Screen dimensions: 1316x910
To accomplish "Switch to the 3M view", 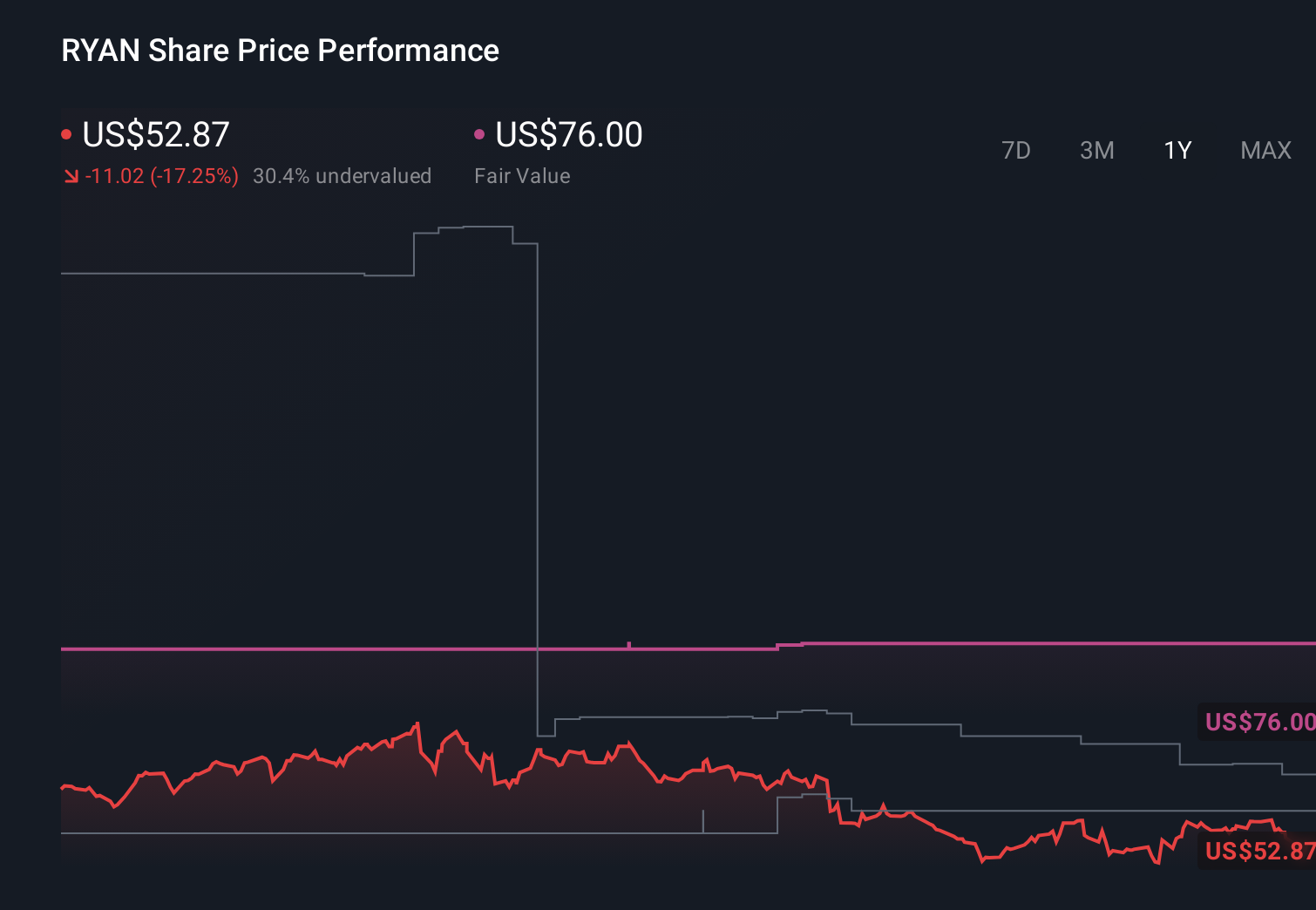I will pos(1096,150).
